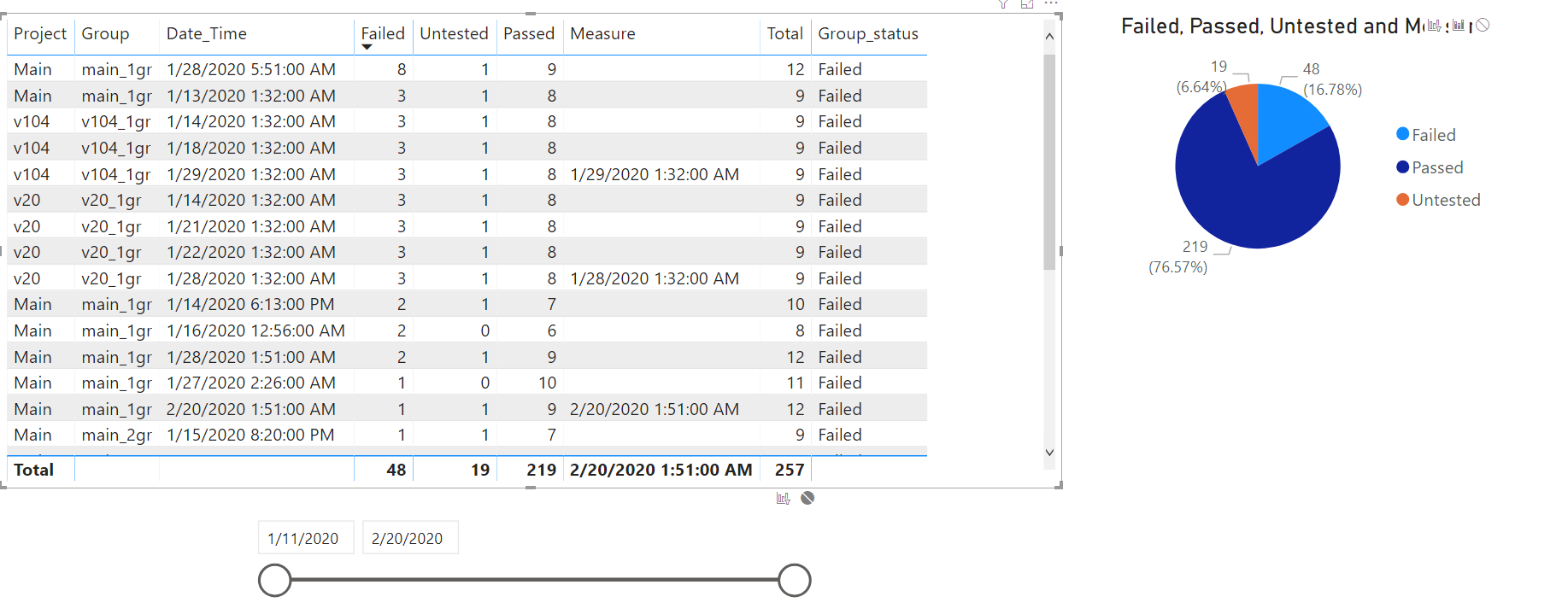Select the Failed legend item
1568x614 pixels.
click(1425, 134)
